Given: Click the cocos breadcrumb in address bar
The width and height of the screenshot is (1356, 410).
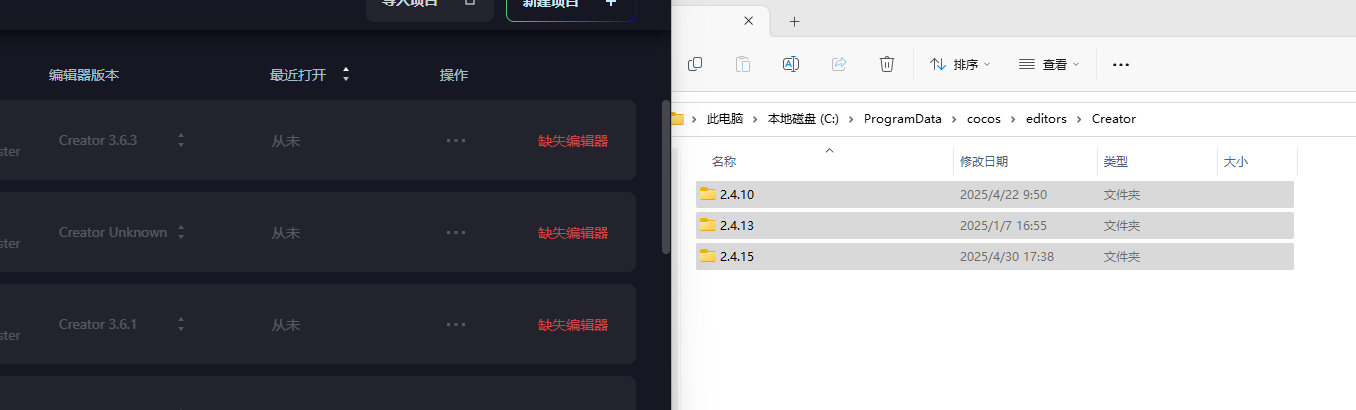Looking at the screenshot, I should tap(984, 119).
